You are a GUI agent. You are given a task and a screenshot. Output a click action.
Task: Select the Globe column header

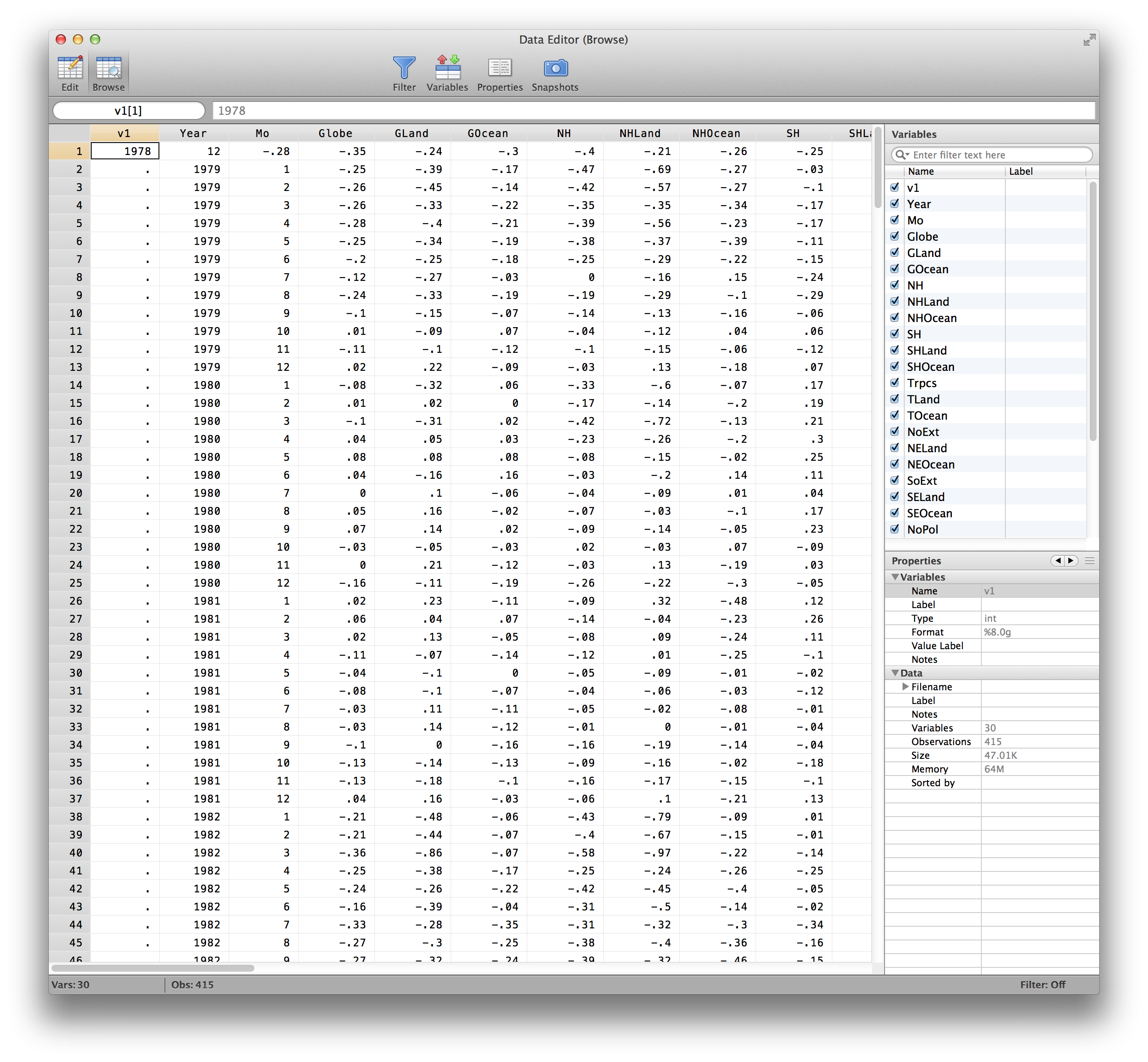click(335, 133)
